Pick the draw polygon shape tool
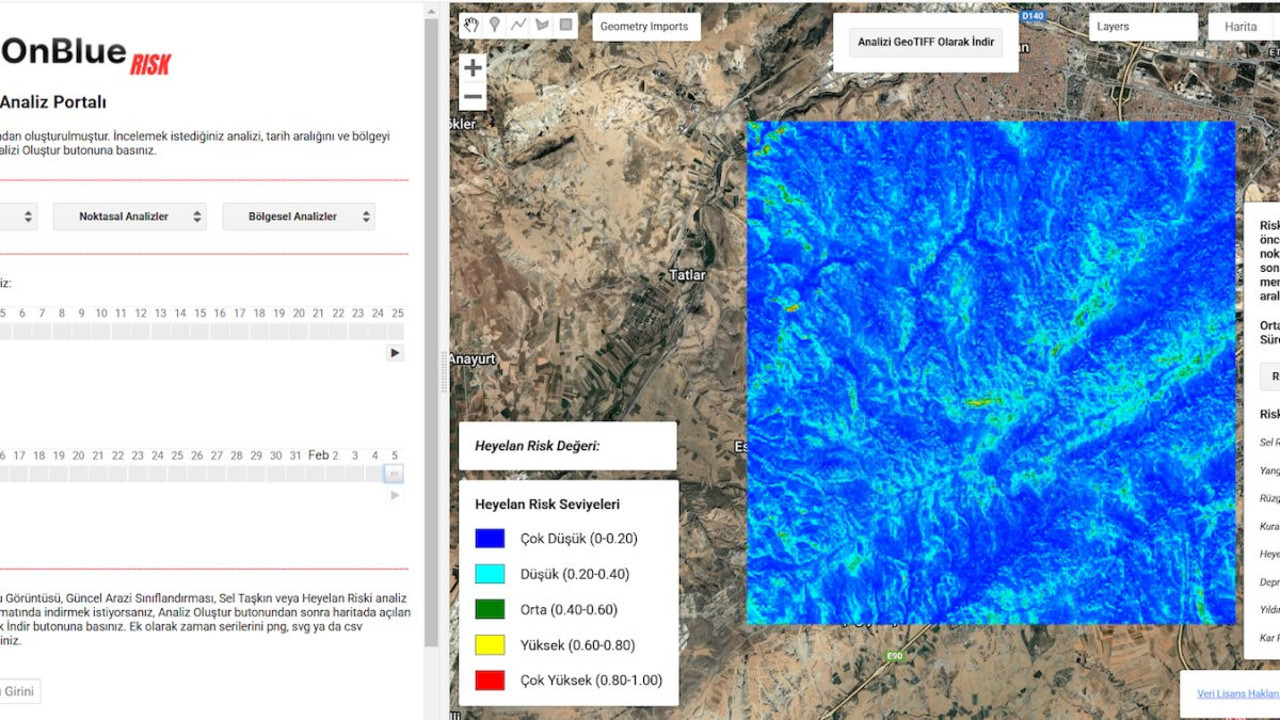 click(542, 25)
